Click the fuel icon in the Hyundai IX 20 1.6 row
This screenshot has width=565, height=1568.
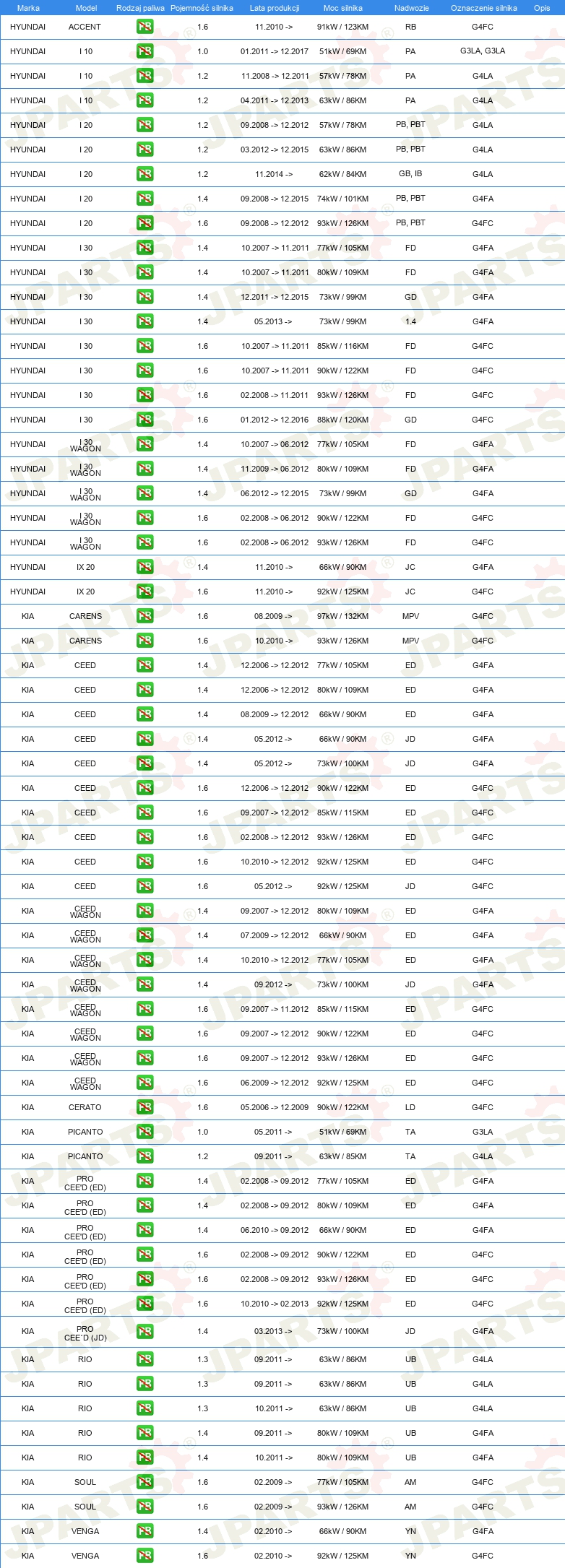pos(145,592)
